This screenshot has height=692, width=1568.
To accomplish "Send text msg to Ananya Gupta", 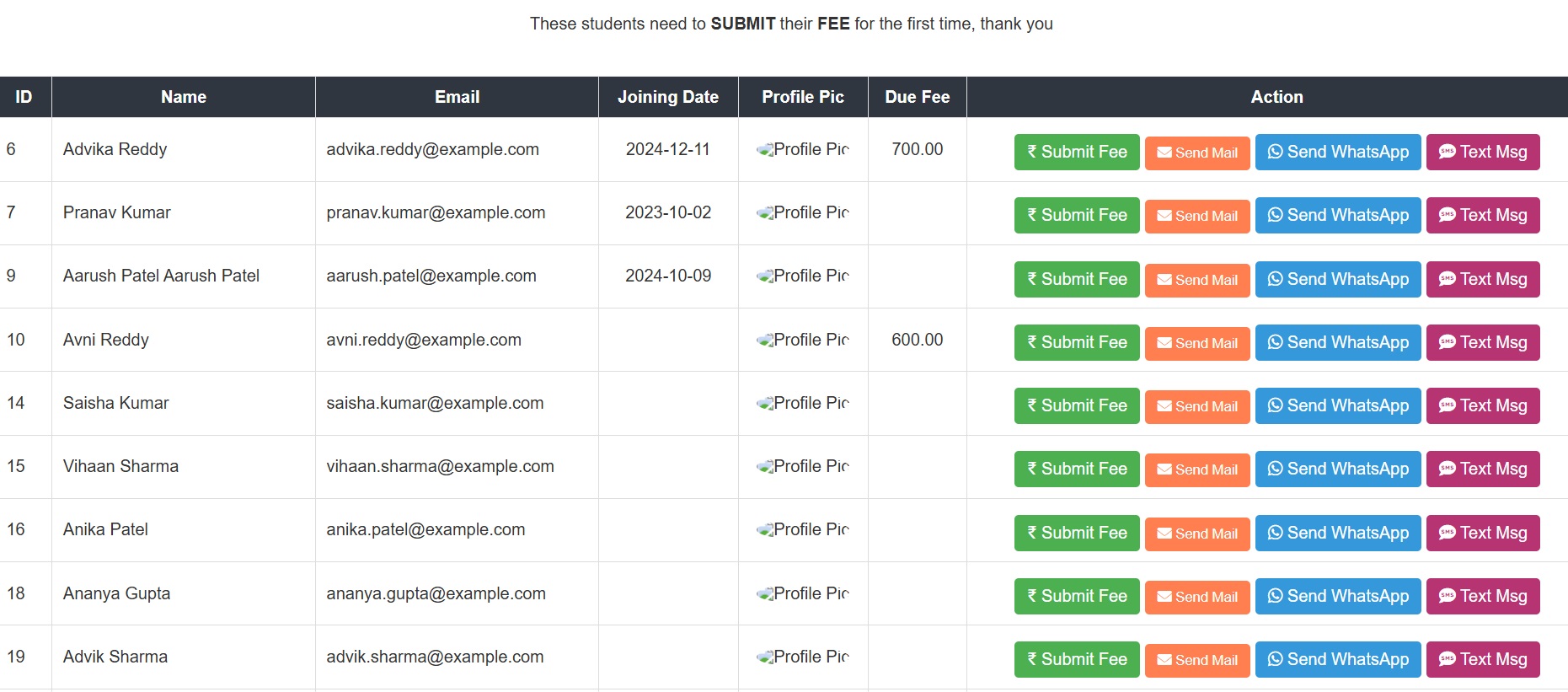I will pos(1483,596).
